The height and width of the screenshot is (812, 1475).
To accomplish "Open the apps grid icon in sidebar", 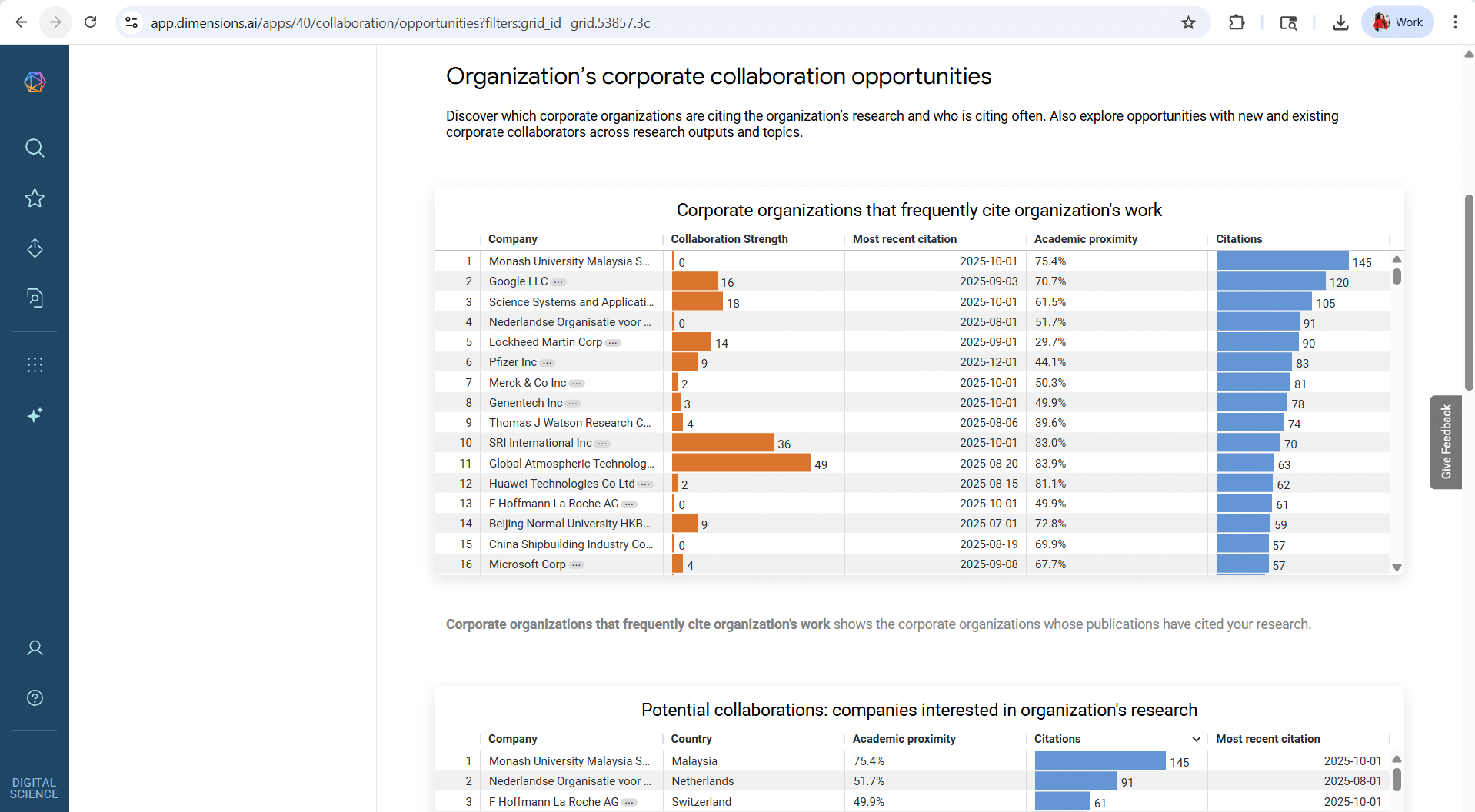I will [35, 364].
